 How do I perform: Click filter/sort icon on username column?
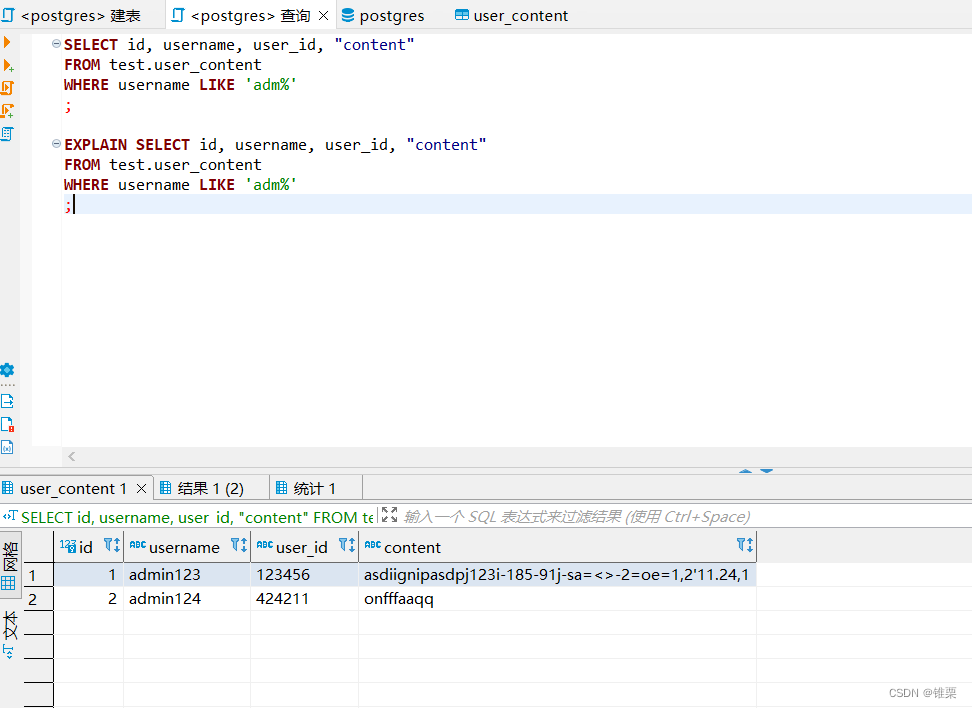click(x=239, y=546)
